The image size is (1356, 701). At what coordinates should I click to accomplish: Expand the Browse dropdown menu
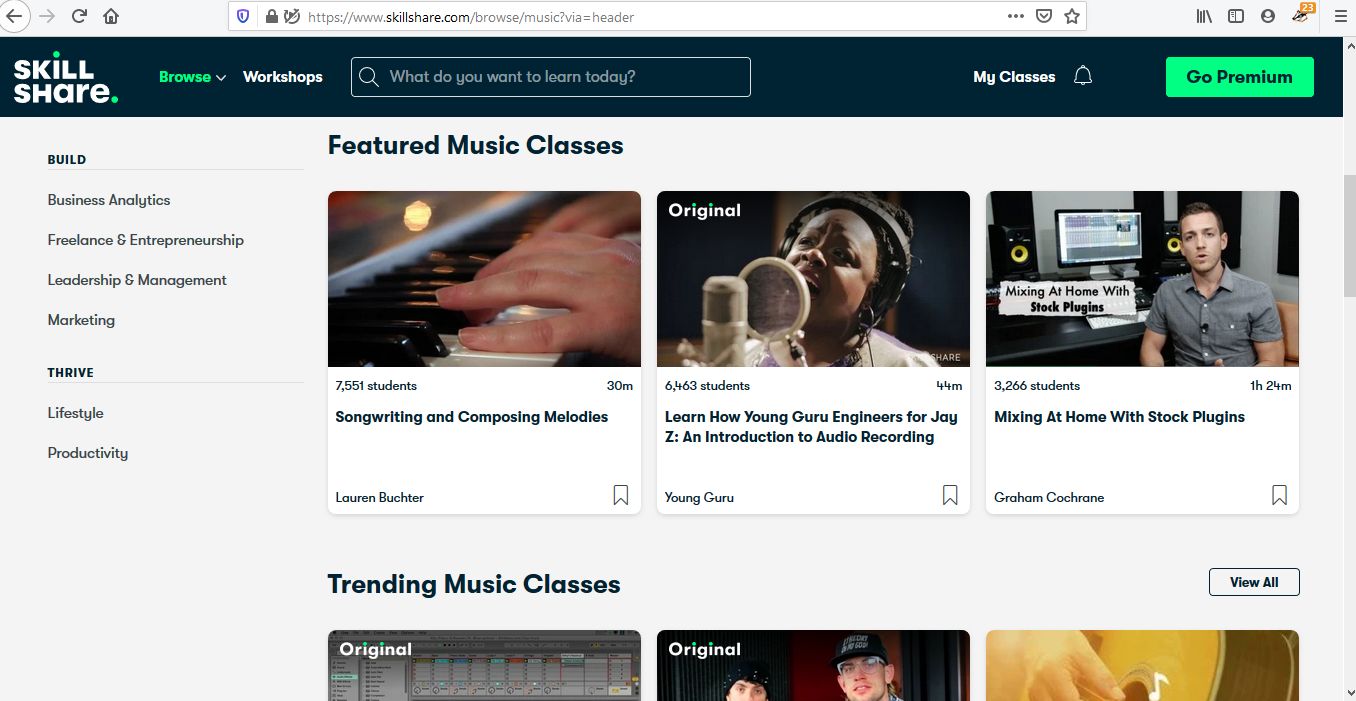pyautogui.click(x=192, y=77)
